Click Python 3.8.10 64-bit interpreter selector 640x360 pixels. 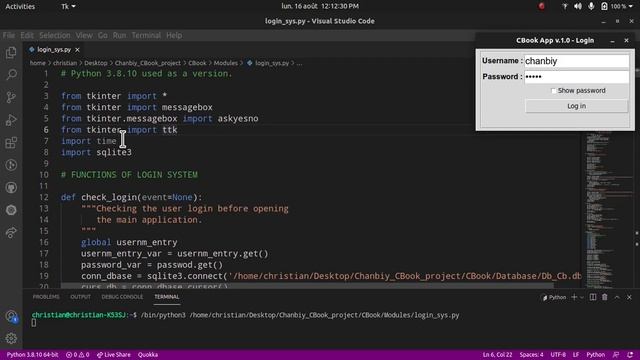[x=33, y=355]
